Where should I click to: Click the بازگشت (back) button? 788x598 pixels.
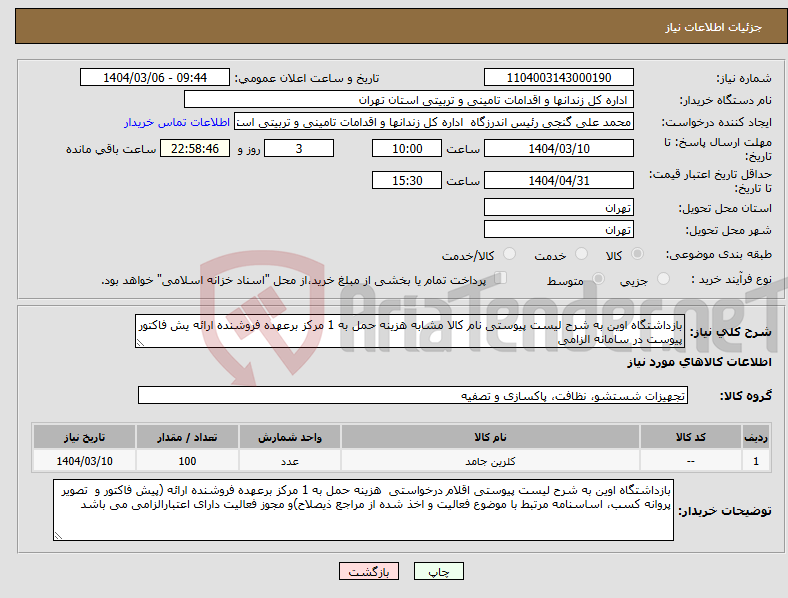(x=369, y=571)
